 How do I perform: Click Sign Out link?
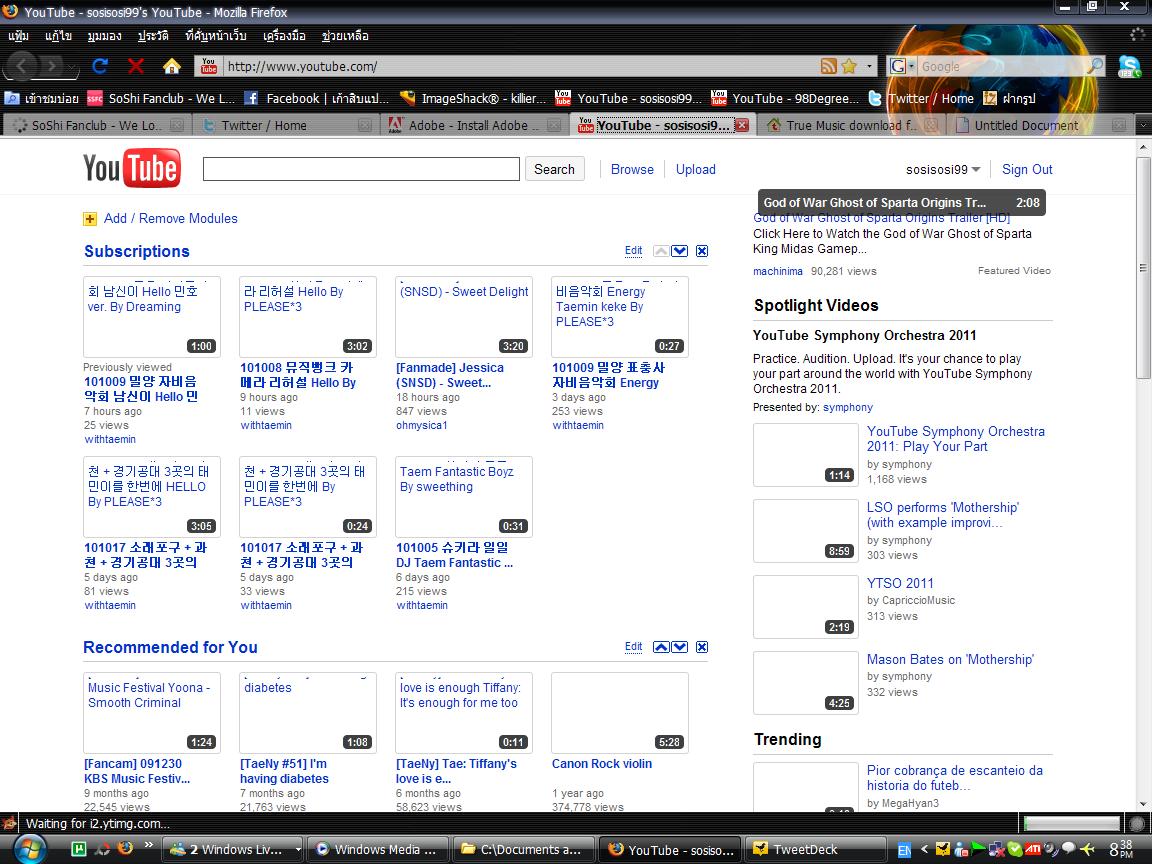coord(1027,170)
